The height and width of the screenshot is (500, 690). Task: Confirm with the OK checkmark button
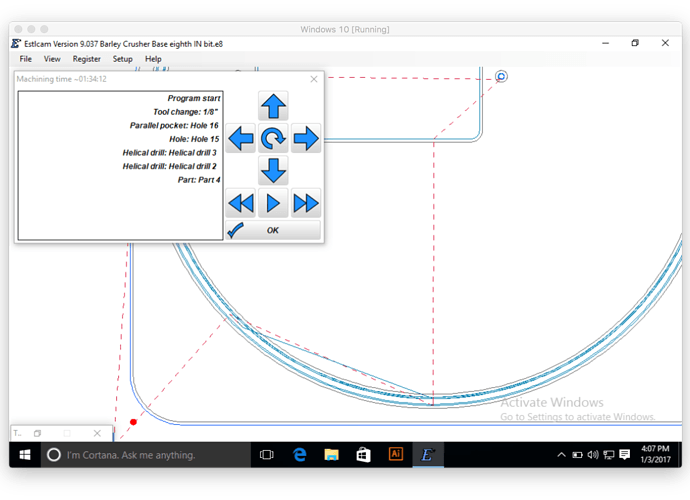[x=273, y=230]
